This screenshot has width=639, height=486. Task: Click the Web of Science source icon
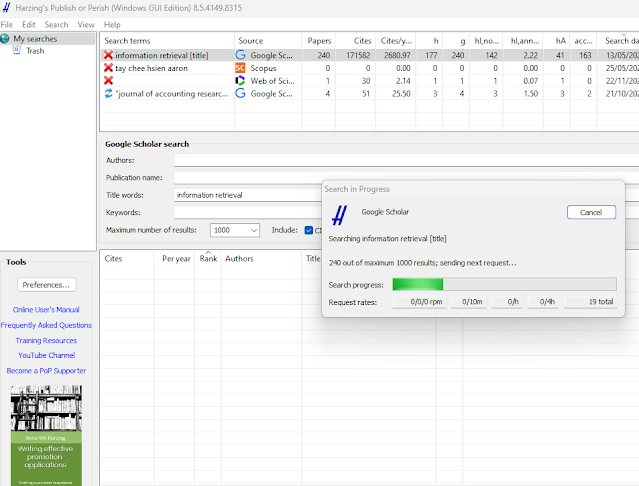[x=240, y=81]
